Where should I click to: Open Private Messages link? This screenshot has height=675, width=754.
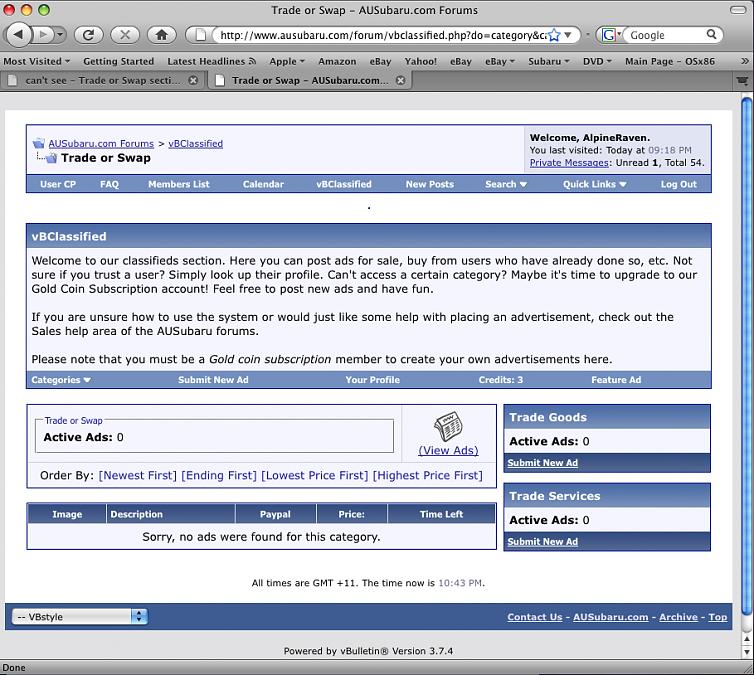[x=569, y=163]
